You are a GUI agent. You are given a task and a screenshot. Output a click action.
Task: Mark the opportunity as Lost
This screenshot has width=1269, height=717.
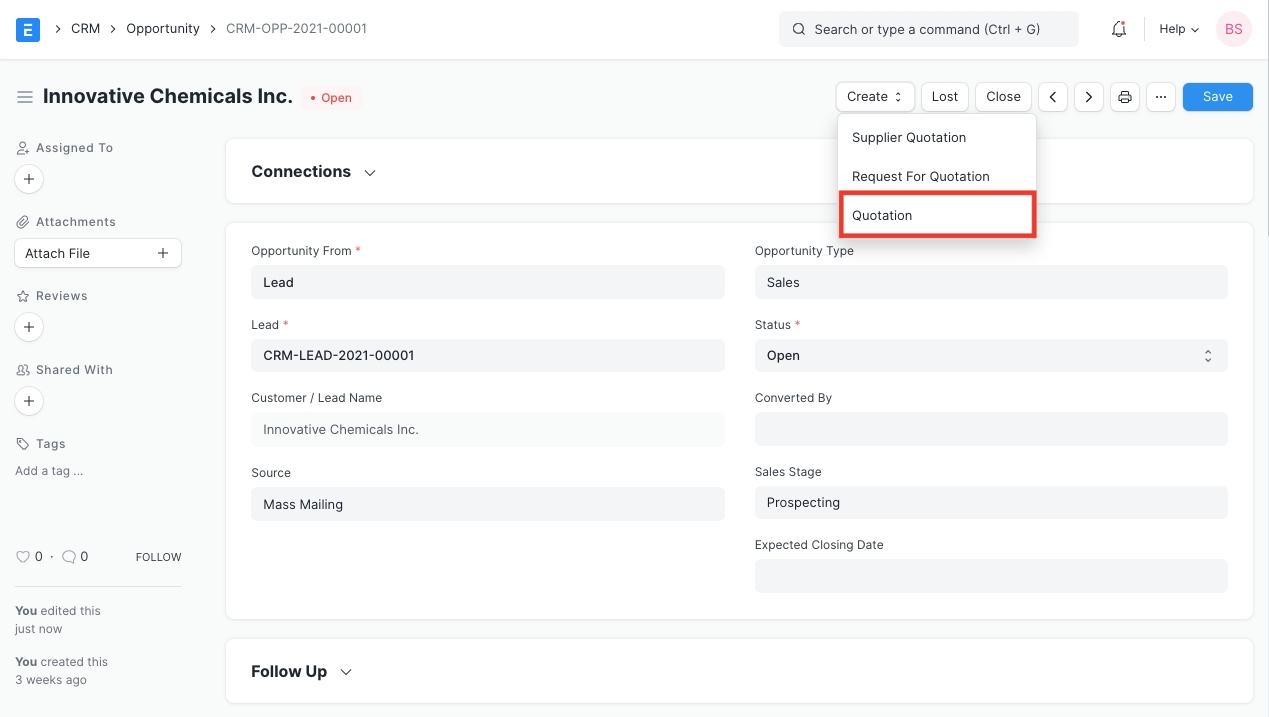[x=944, y=97]
